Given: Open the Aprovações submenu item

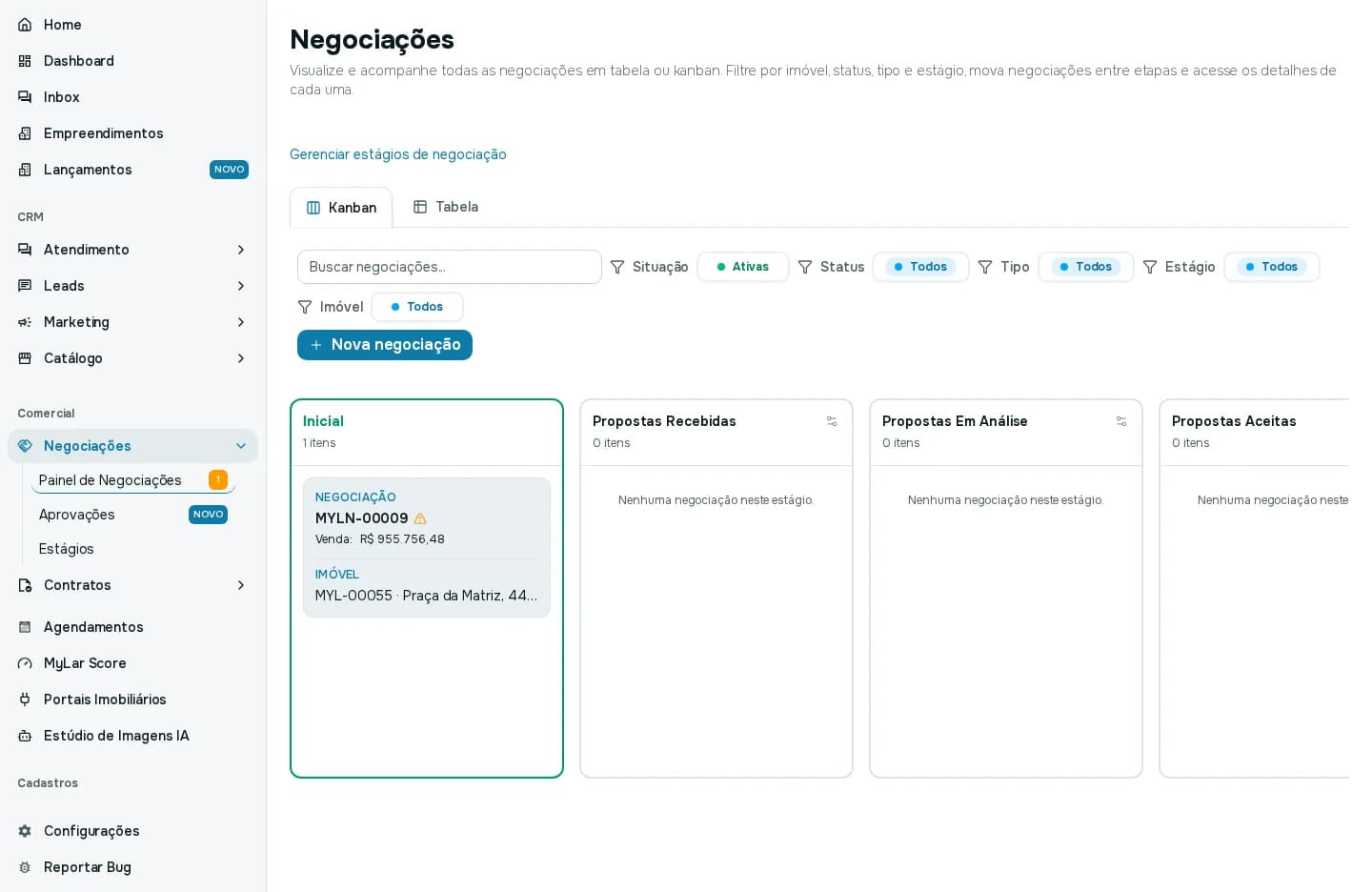Looking at the screenshot, I should click(133, 515).
